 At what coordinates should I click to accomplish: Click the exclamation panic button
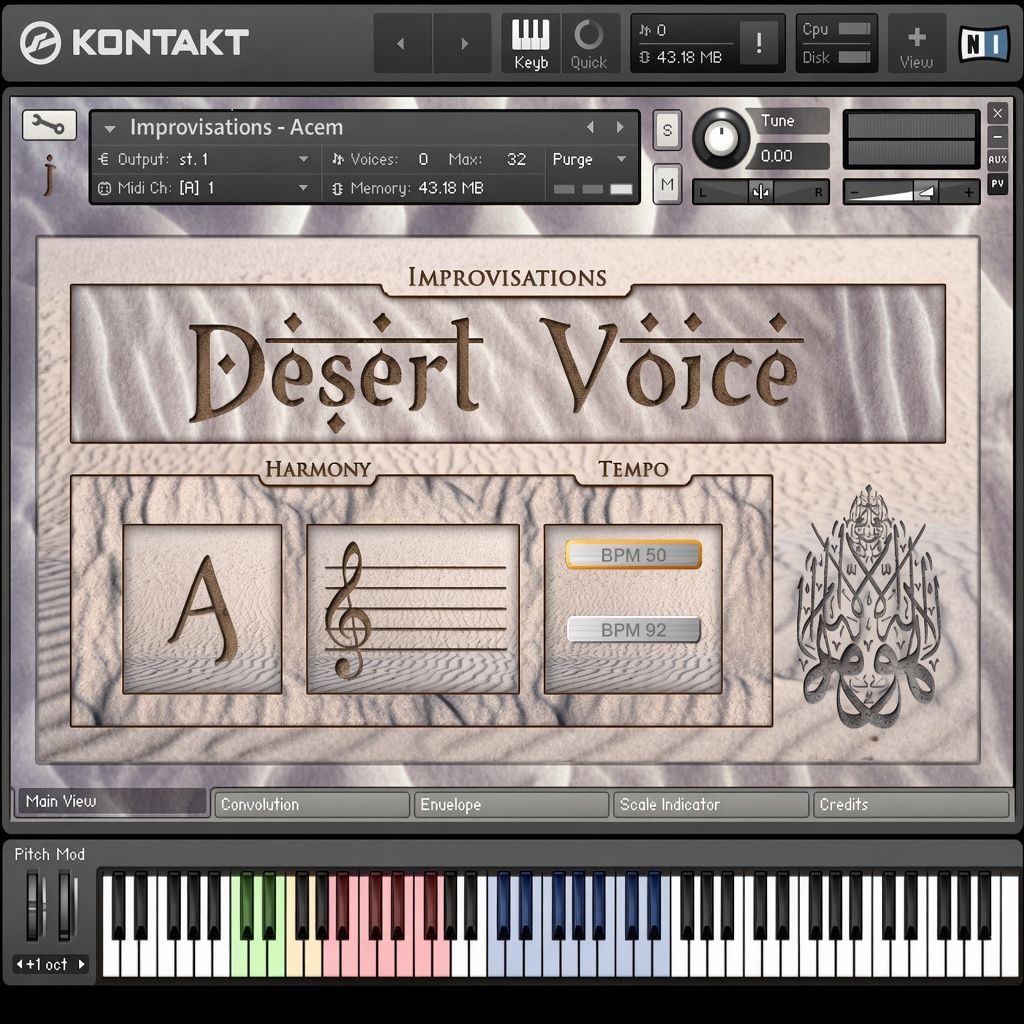(759, 43)
